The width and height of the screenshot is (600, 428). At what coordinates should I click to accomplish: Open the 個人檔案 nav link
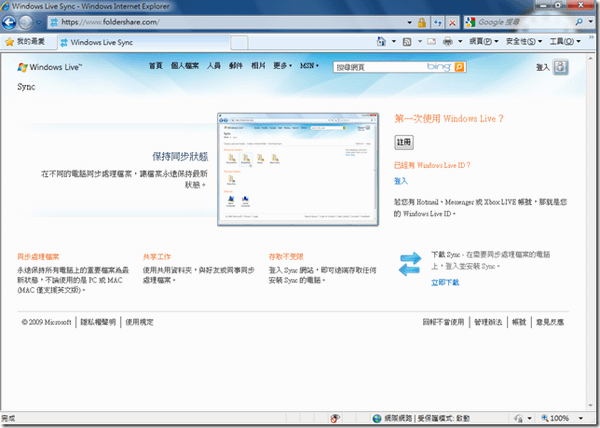(184, 66)
